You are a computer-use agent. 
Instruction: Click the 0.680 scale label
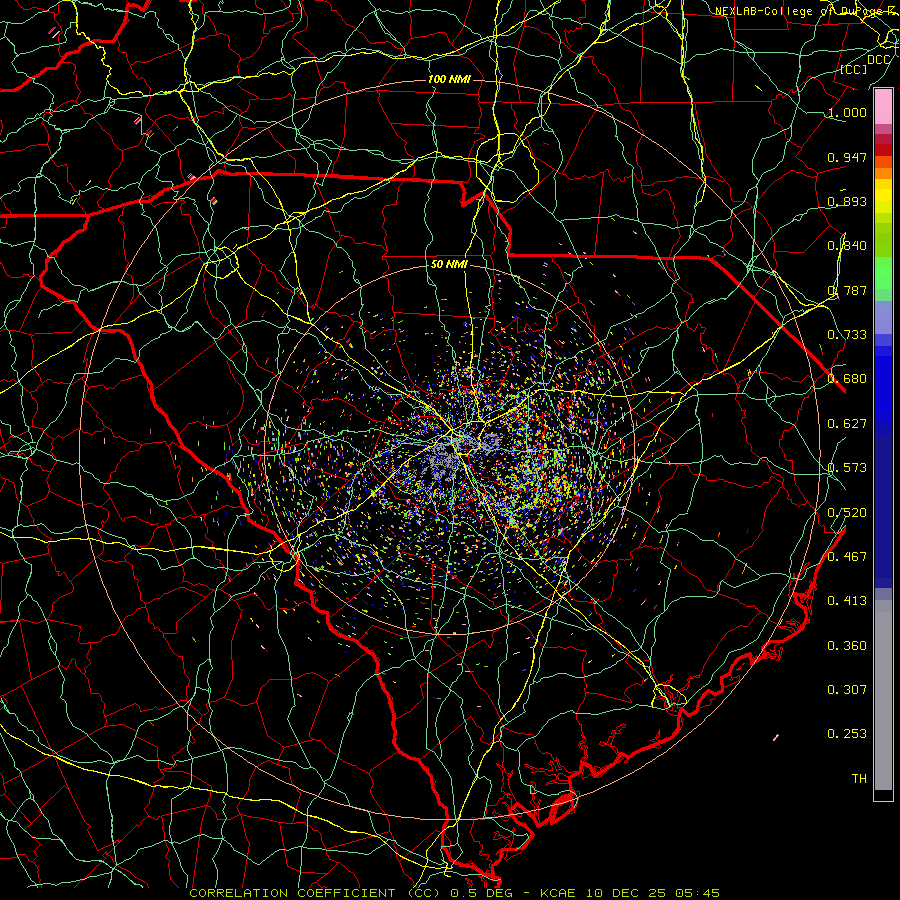(x=847, y=378)
